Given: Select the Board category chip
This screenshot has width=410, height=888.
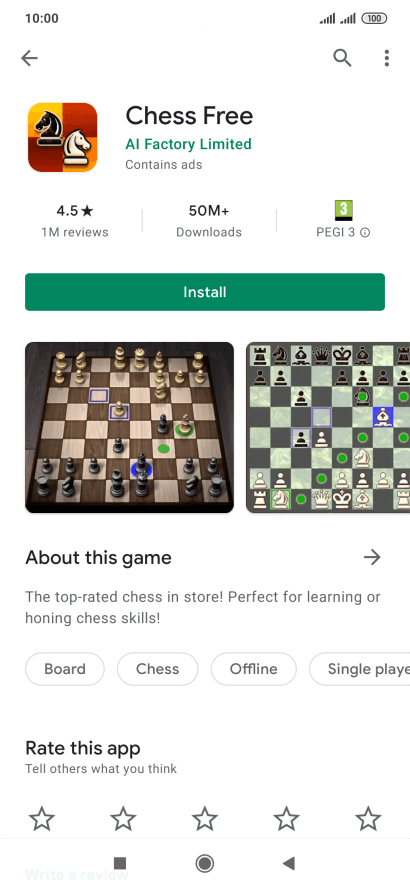Looking at the screenshot, I should (65, 669).
